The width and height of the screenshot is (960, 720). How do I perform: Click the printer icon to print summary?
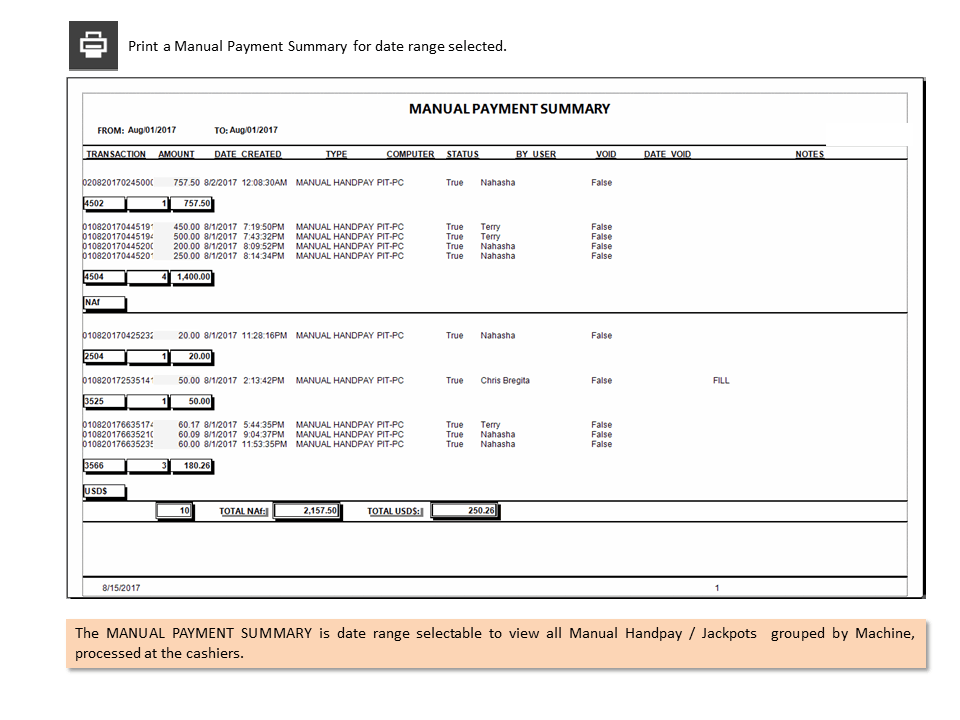pyautogui.click(x=93, y=45)
